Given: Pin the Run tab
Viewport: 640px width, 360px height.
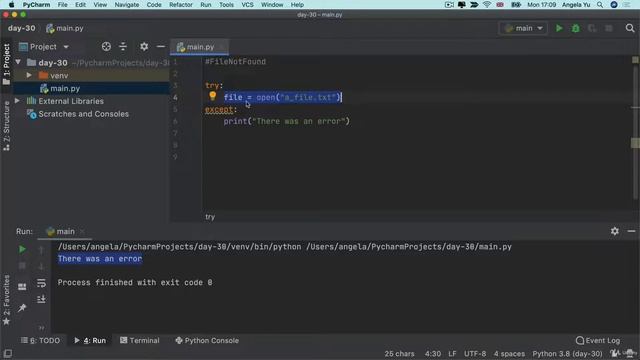Looking at the screenshot, I should coord(22,308).
